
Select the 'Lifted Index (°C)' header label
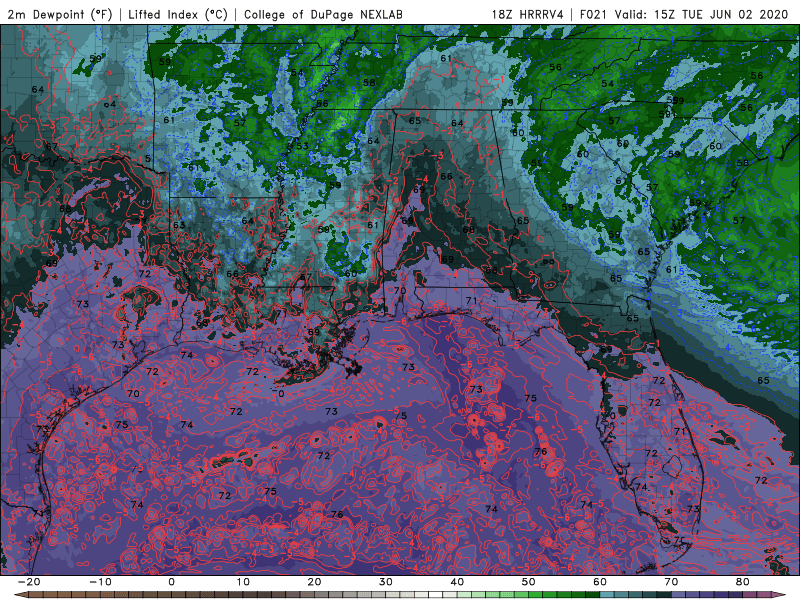pos(178,14)
